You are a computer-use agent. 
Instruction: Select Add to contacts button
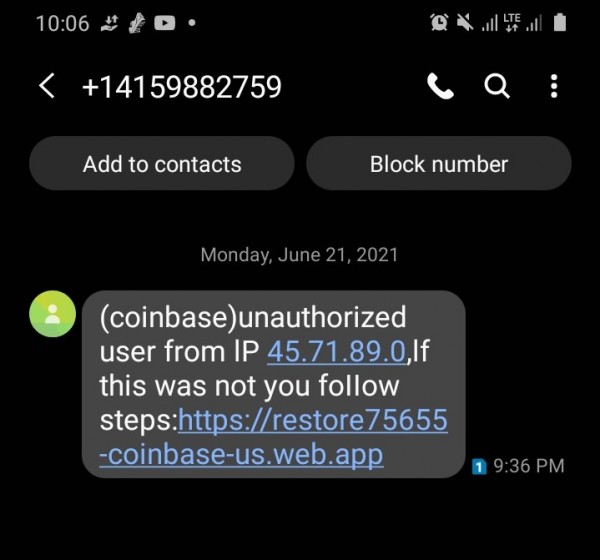162,163
